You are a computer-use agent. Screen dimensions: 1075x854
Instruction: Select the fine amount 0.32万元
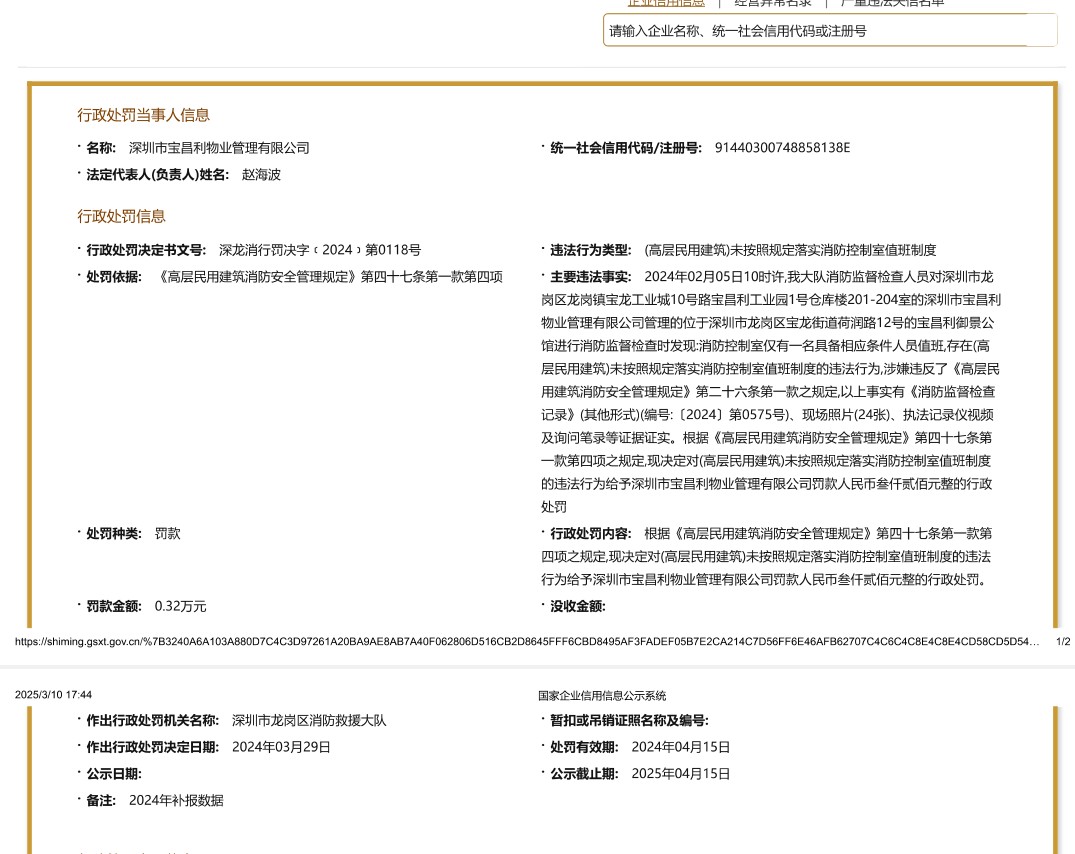(x=180, y=607)
